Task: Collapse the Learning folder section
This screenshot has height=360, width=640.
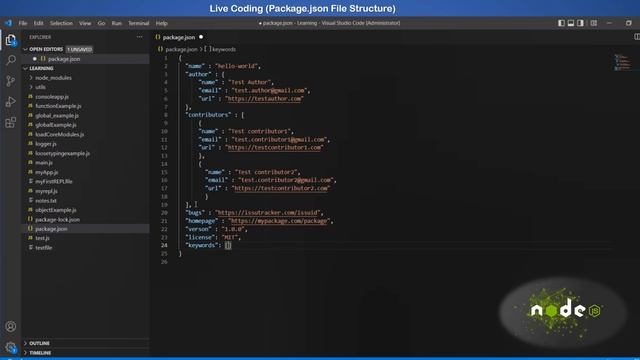Action: 41,68
